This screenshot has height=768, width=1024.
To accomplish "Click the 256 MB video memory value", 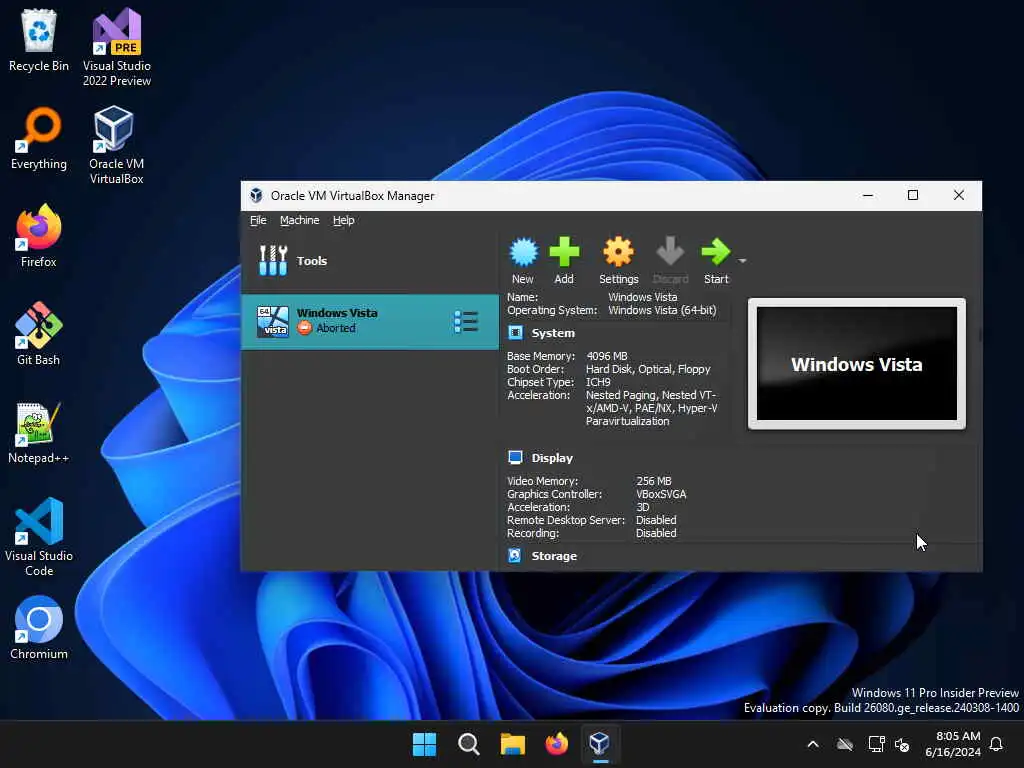I will coord(654,481).
